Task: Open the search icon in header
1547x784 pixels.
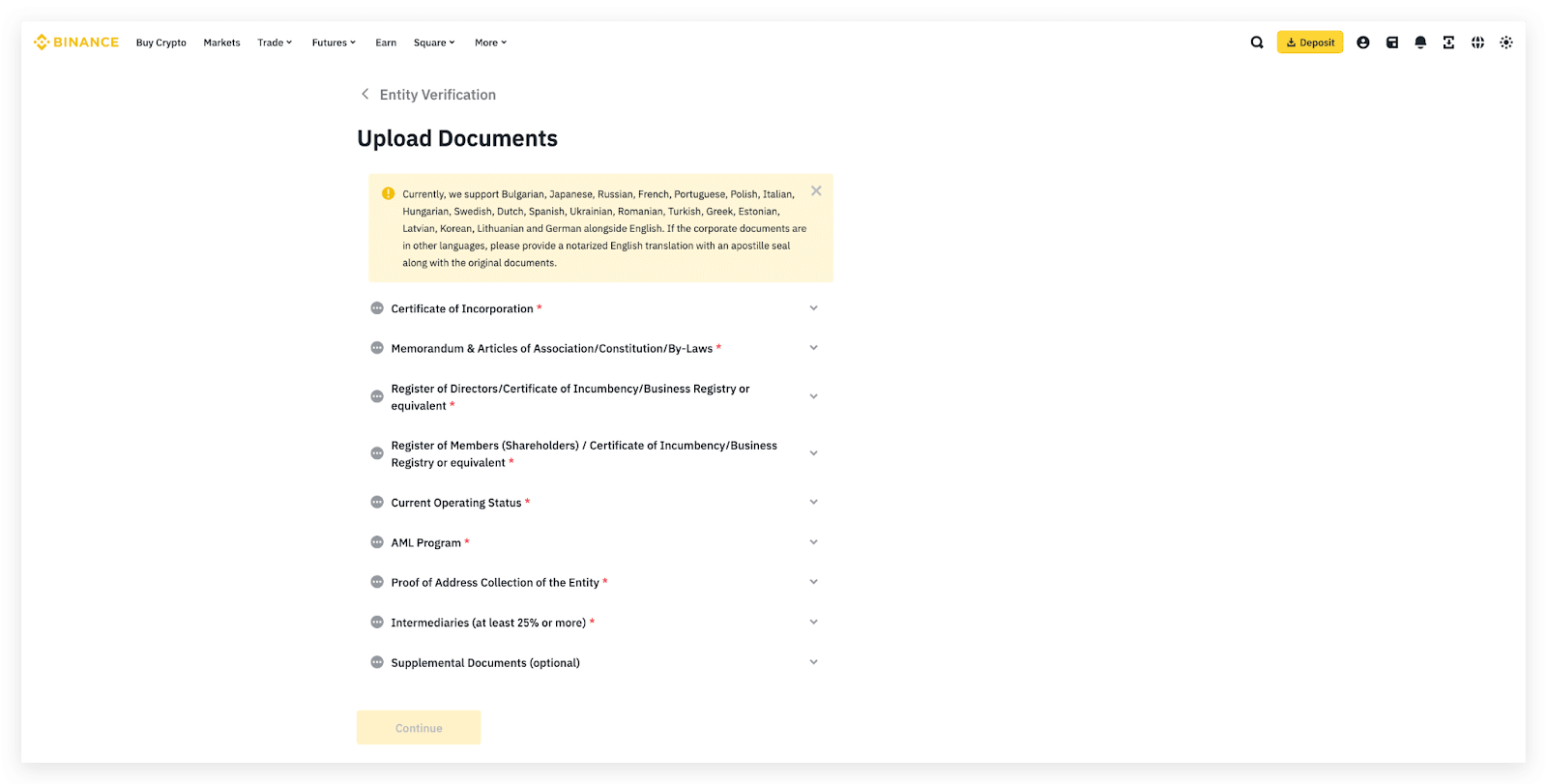Action: [x=1257, y=43]
